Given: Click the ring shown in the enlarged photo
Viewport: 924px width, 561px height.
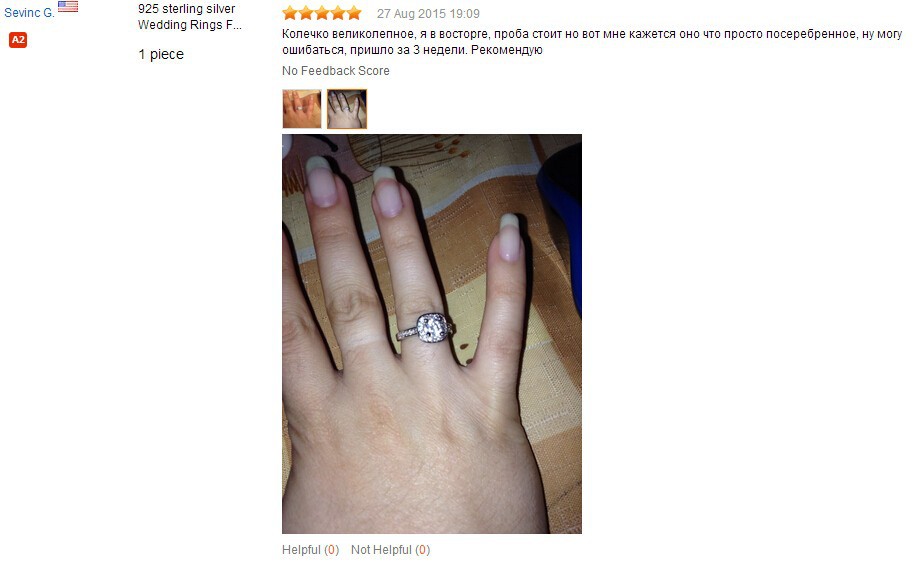Looking at the screenshot, I should (x=427, y=329).
